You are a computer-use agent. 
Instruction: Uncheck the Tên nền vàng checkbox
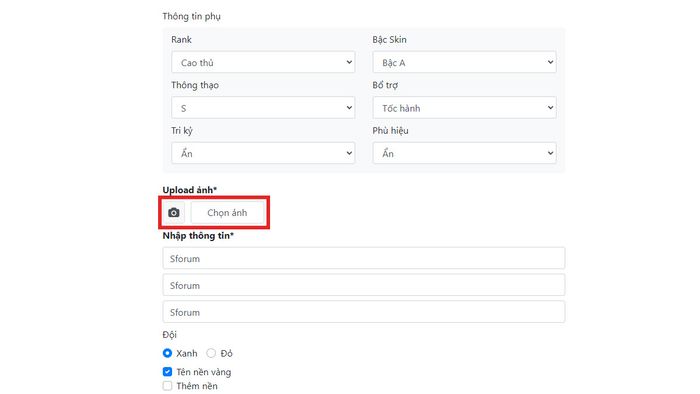[167, 372]
